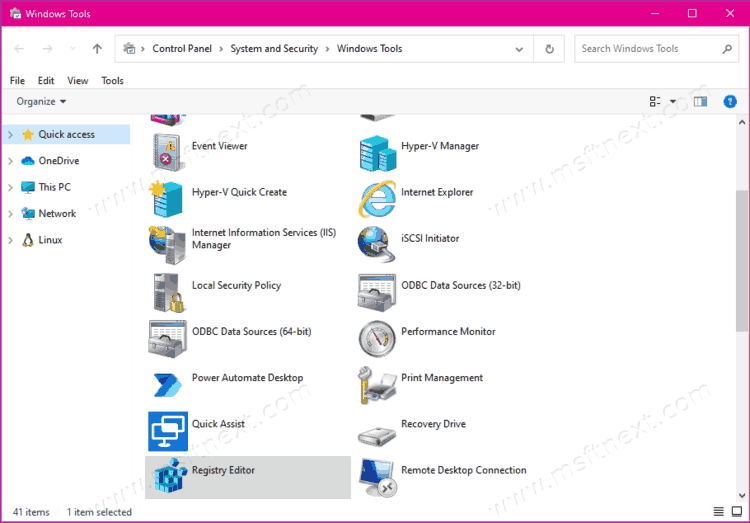Open the address bar history dropdown

[x=519, y=49]
